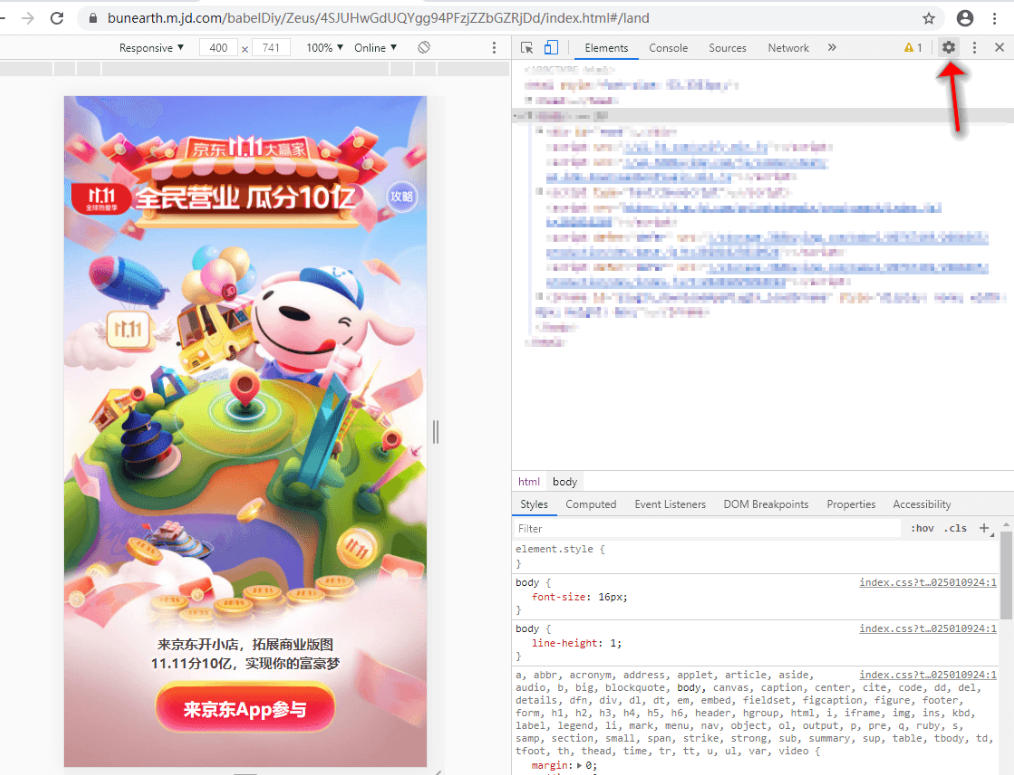Switch to the Network tab
This screenshot has height=775, width=1014.
click(788, 48)
